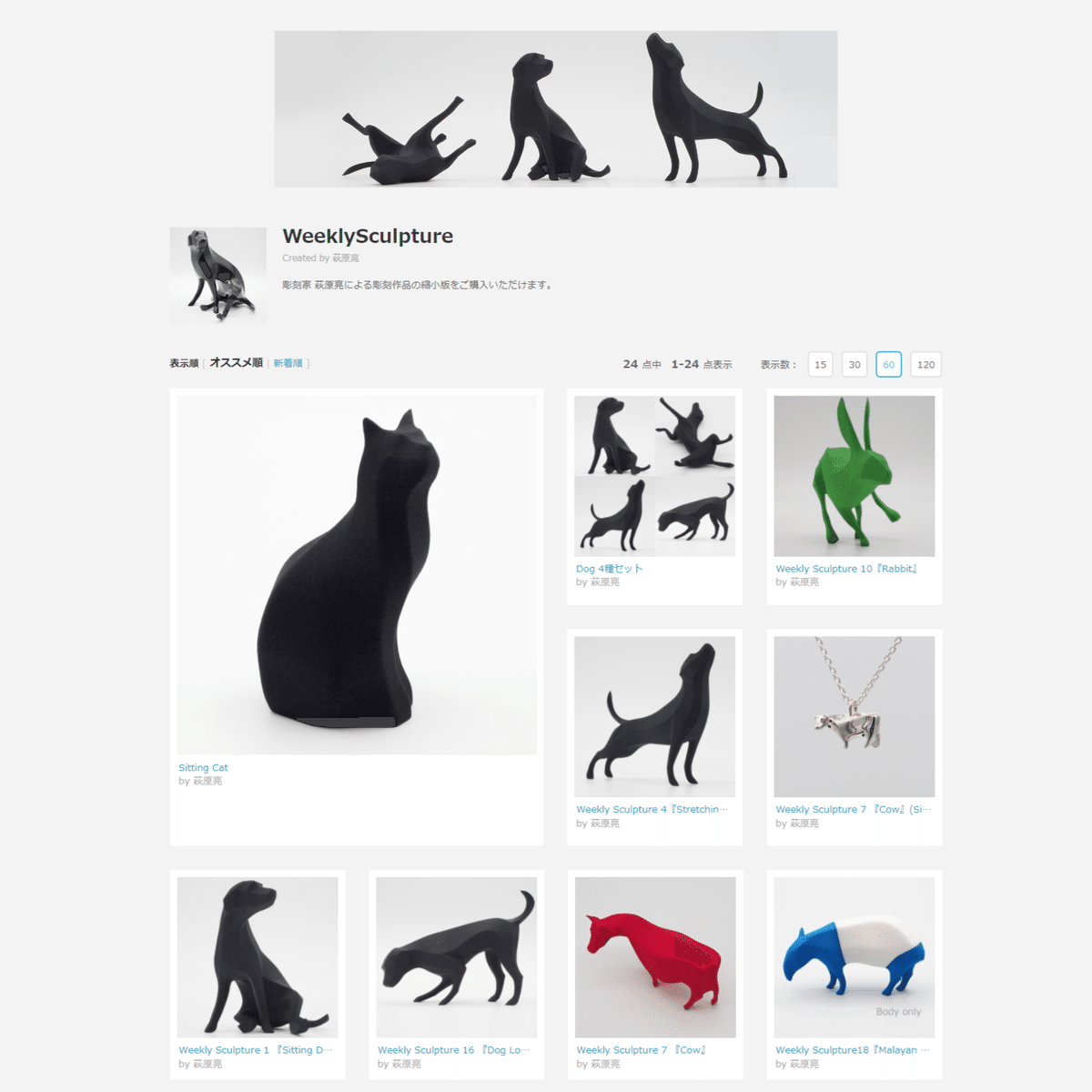
Task: View the four-dog set thumbnail
Action: pyautogui.click(x=654, y=476)
